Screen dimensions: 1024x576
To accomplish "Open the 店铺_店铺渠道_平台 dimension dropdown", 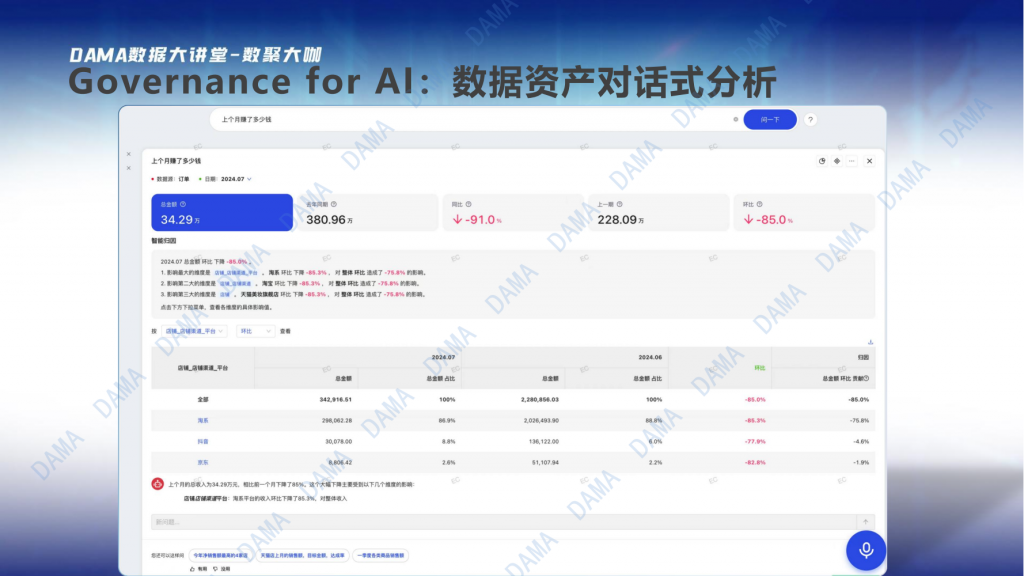I will point(194,331).
